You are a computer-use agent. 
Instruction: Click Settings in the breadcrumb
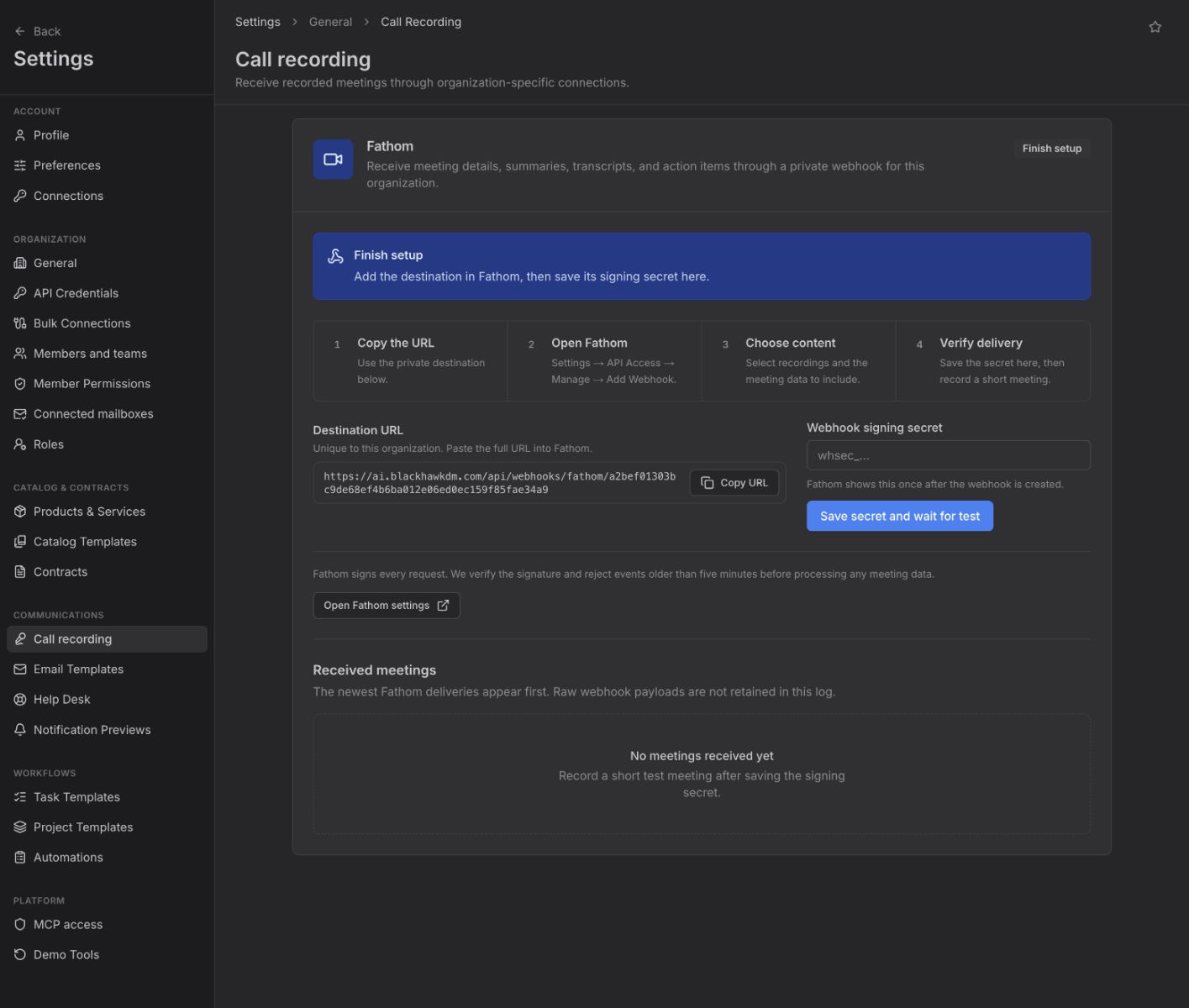click(x=257, y=22)
